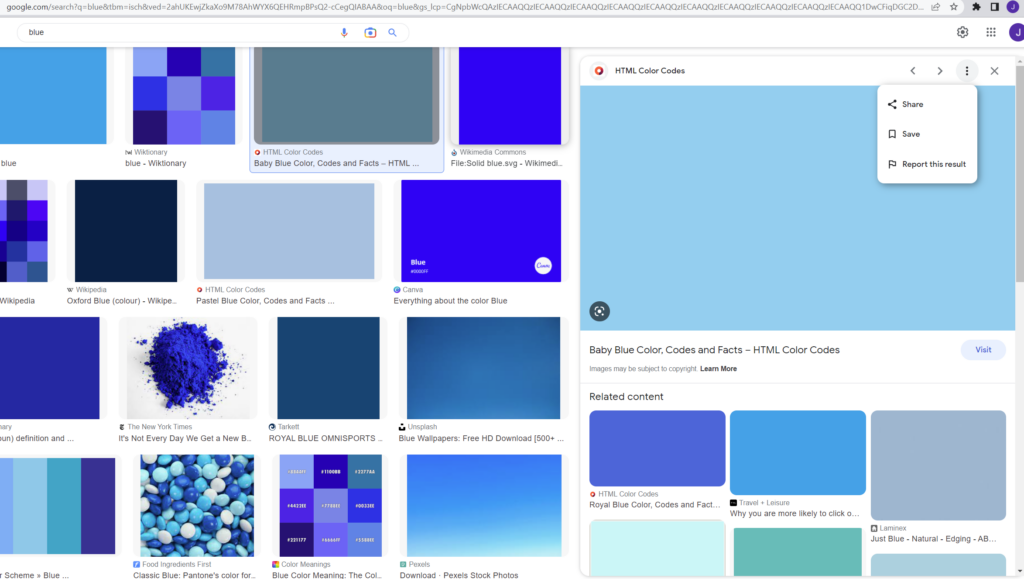Select Share from the options menu

(912, 104)
